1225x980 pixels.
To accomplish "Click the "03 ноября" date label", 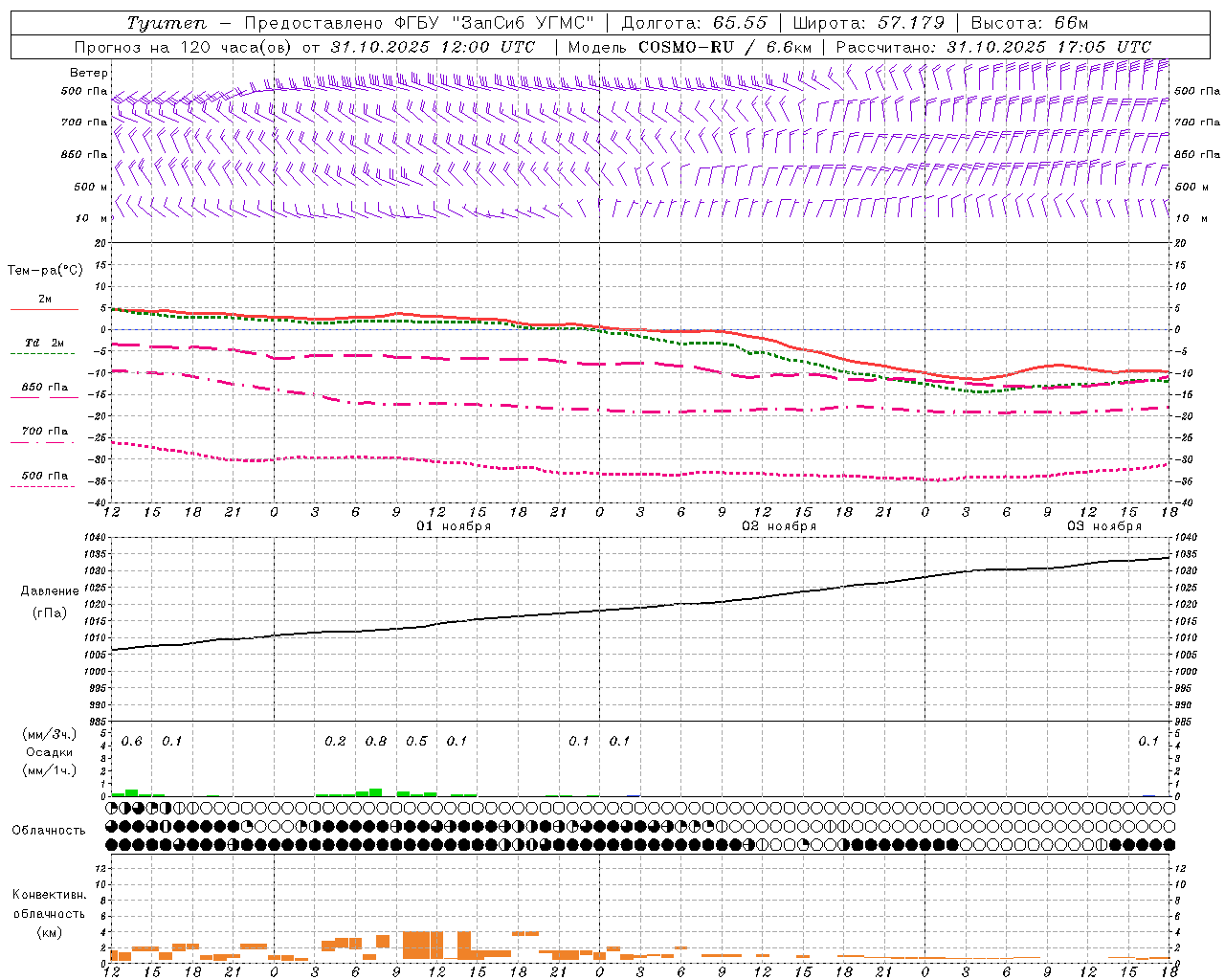I will [1104, 526].
